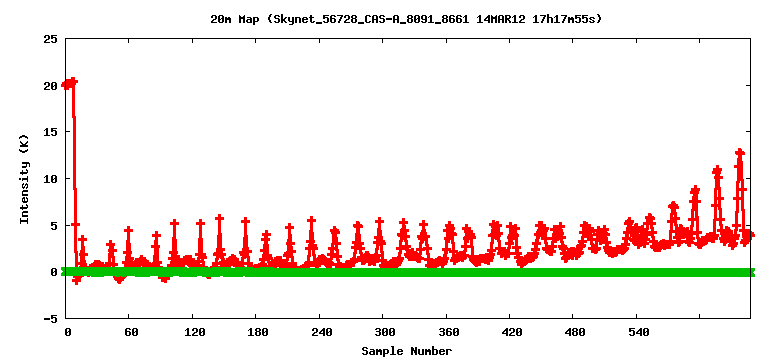This screenshot has width=768, height=360.
Task: Click the y-axis tick label 15
Action: point(51,132)
